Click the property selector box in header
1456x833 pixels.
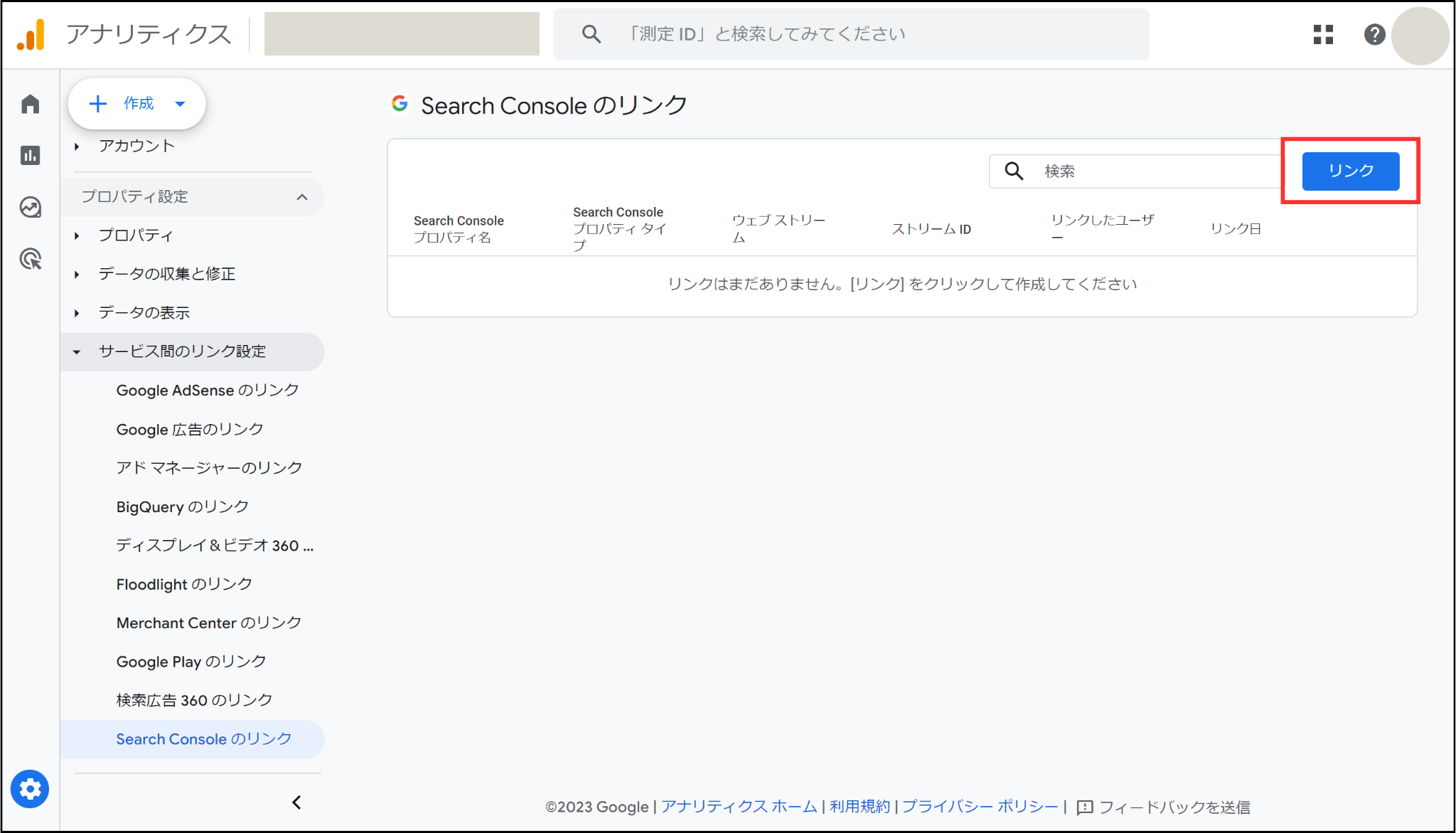(x=402, y=34)
